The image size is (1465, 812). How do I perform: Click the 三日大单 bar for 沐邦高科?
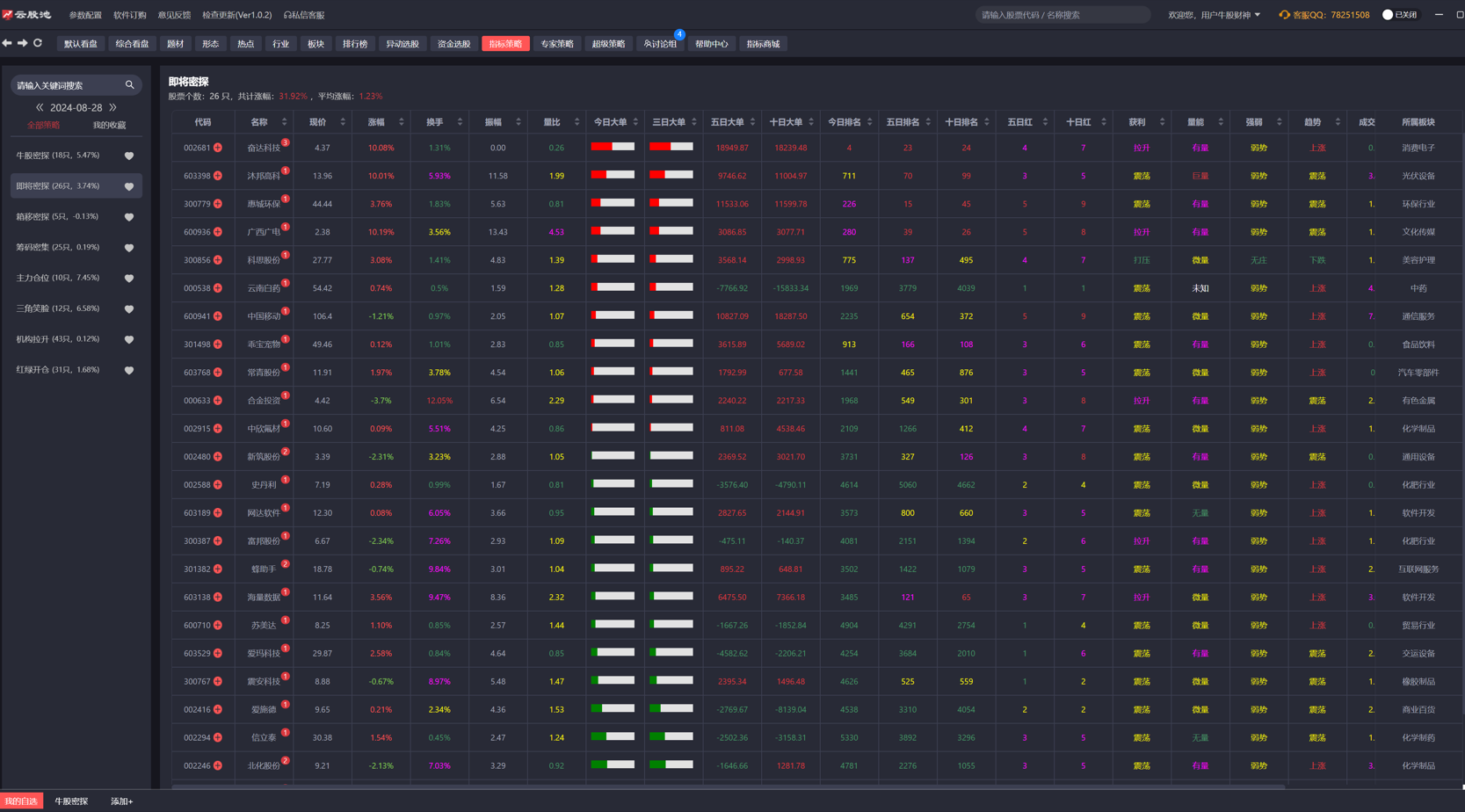[x=671, y=175]
